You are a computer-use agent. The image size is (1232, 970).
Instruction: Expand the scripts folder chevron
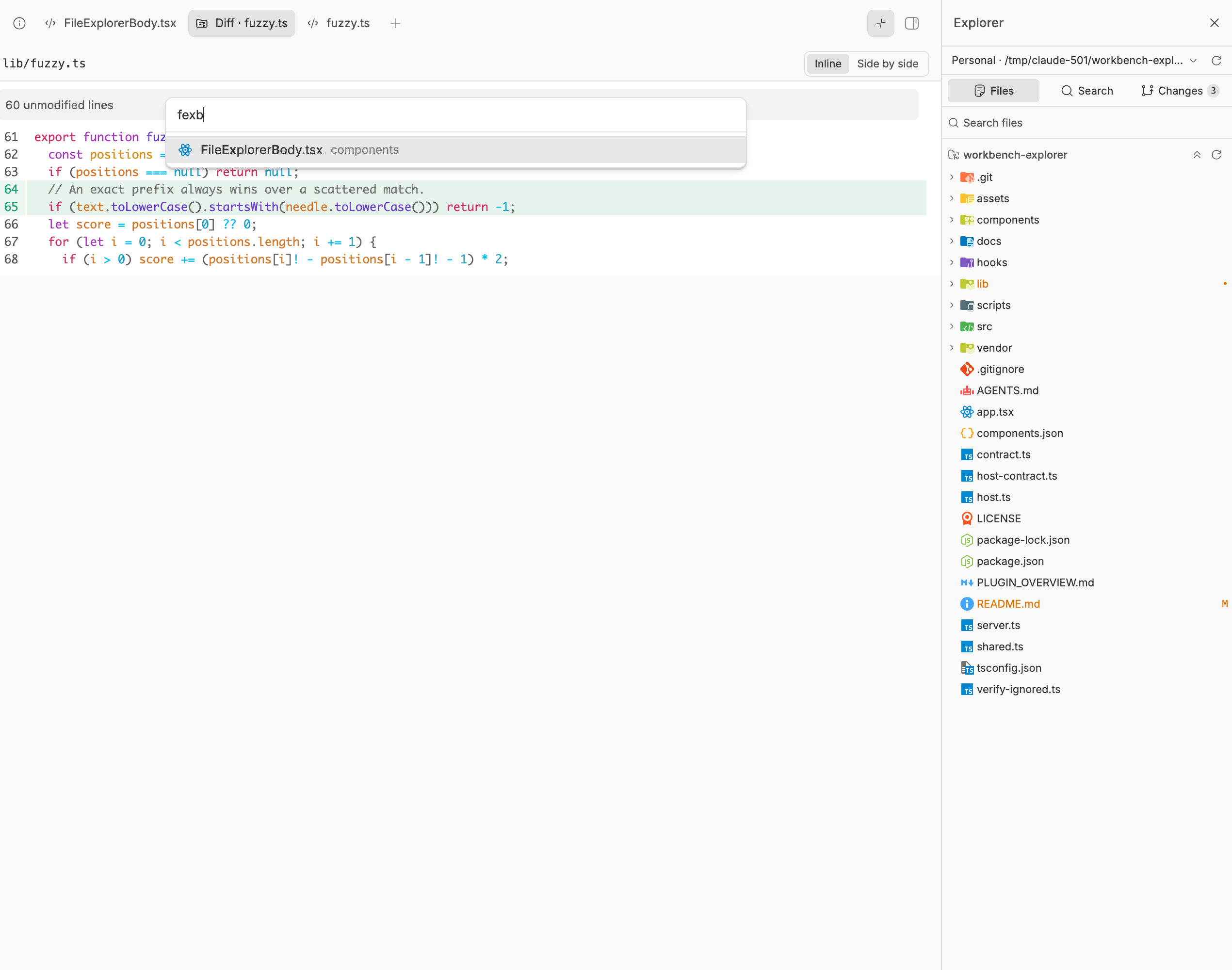click(x=952, y=306)
